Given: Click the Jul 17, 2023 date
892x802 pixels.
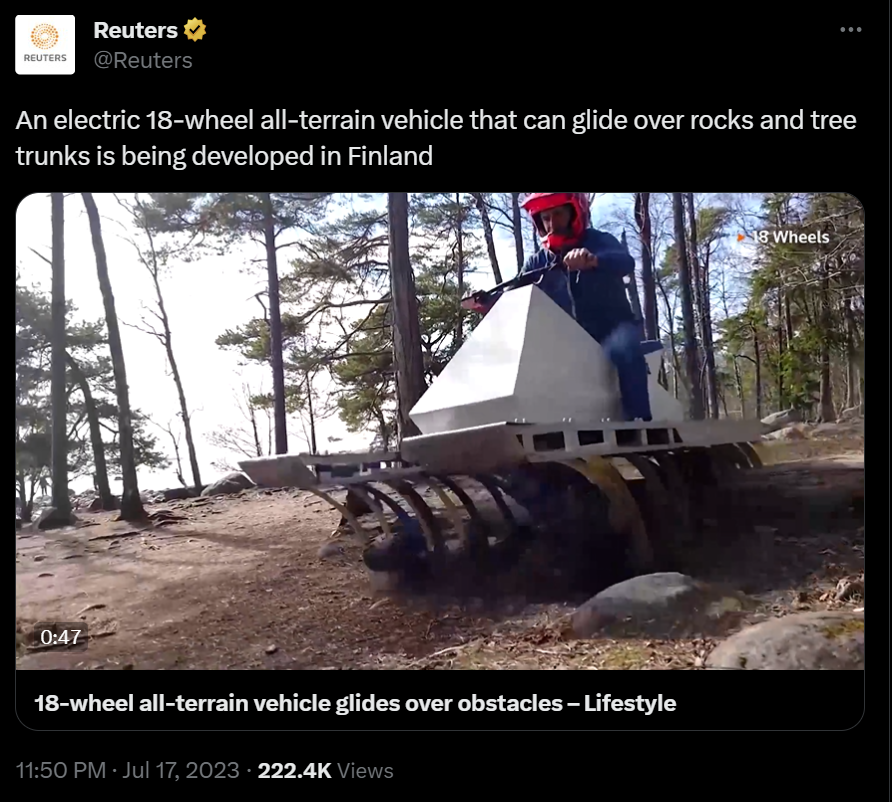Looking at the screenshot, I should tap(181, 770).
